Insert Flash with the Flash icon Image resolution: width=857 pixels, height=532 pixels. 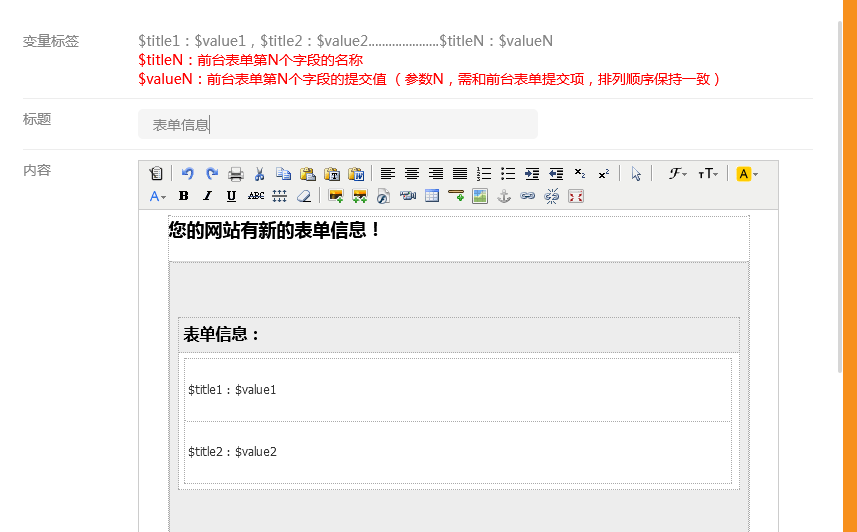(x=383, y=196)
